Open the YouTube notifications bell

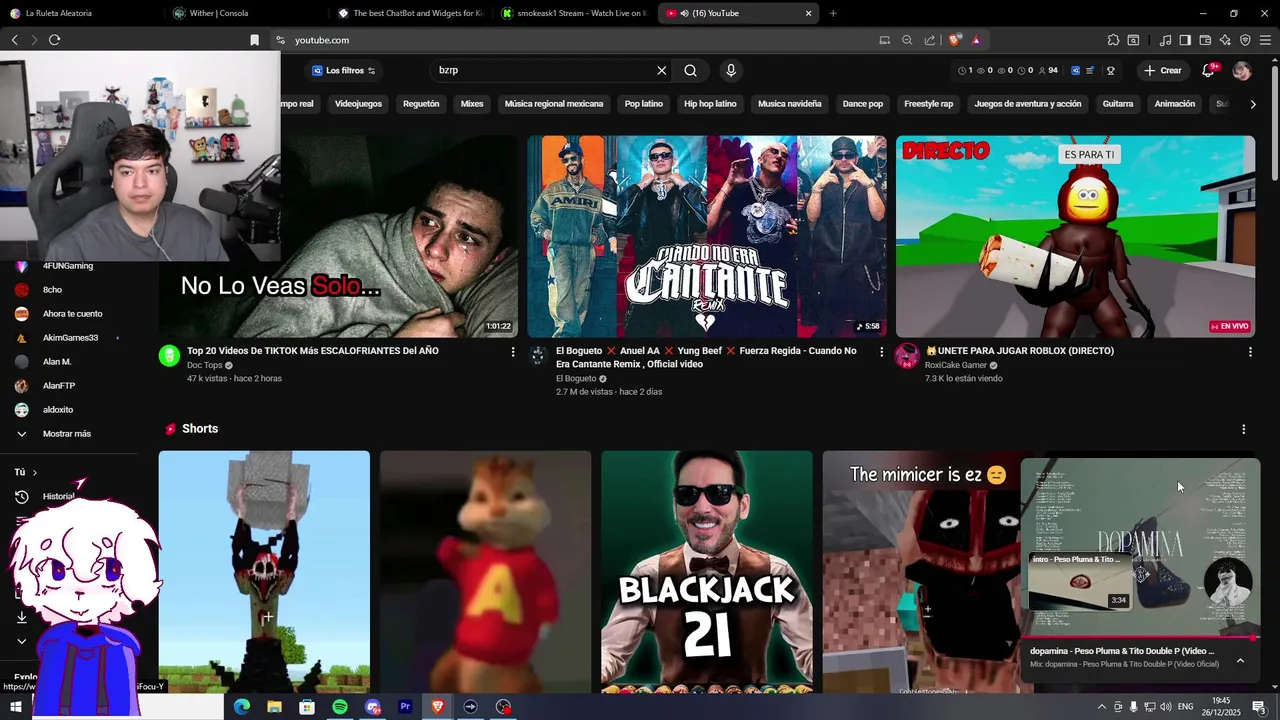(1209, 70)
